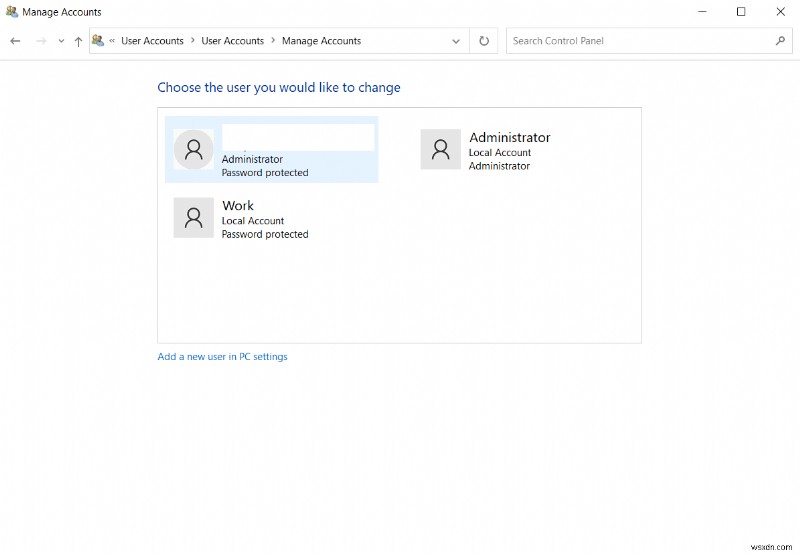800x554 pixels.
Task: Click the Manage Accounts breadcrumb
Action: [321, 41]
